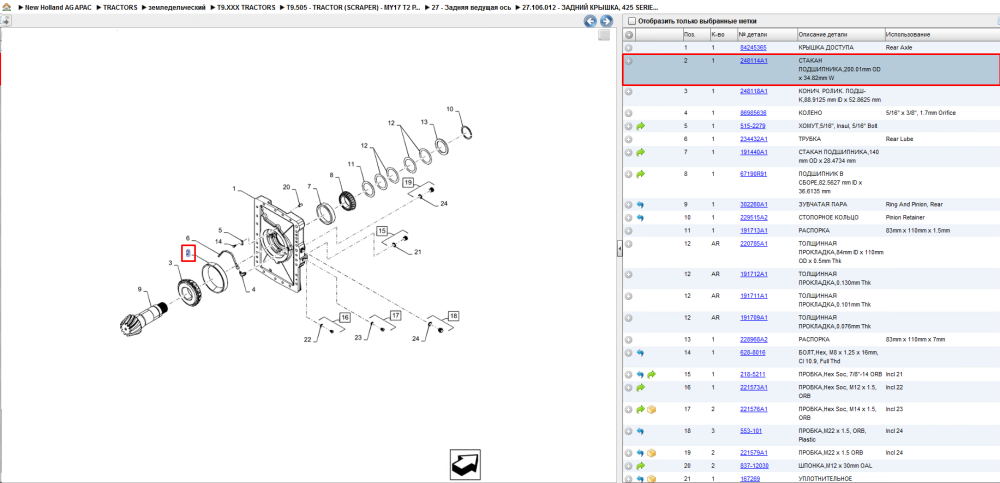
Task: Select callout 1 cover label in diagram
Action: [x=234, y=189]
